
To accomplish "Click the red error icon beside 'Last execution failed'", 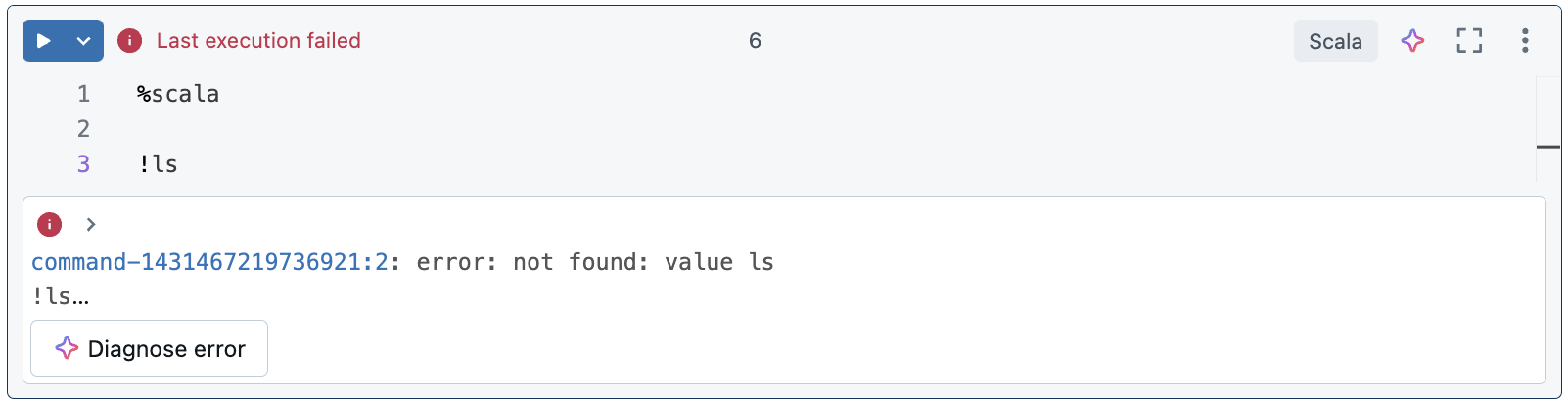I will tap(129, 41).
